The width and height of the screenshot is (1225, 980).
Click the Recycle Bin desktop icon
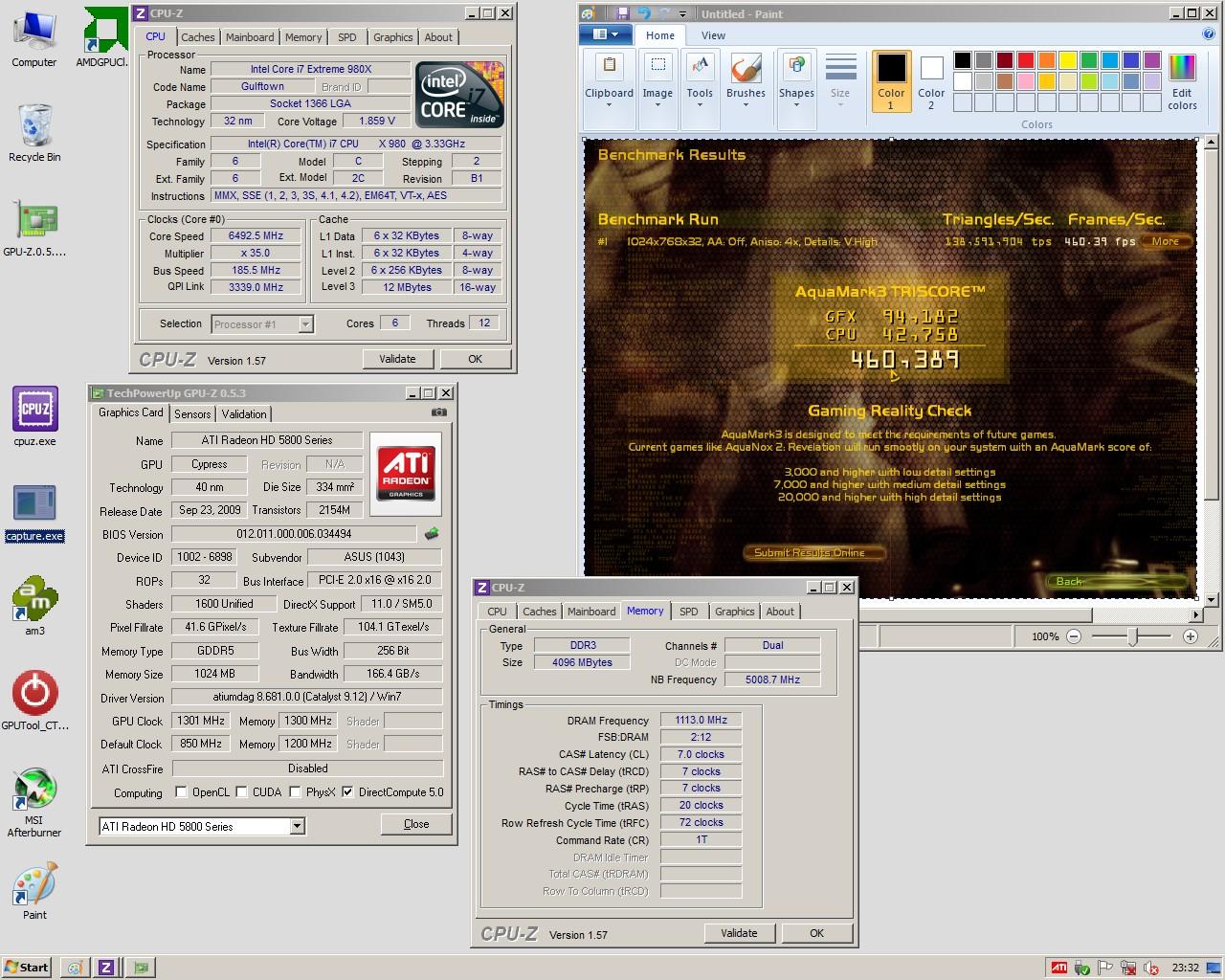[x=34, y=133]
